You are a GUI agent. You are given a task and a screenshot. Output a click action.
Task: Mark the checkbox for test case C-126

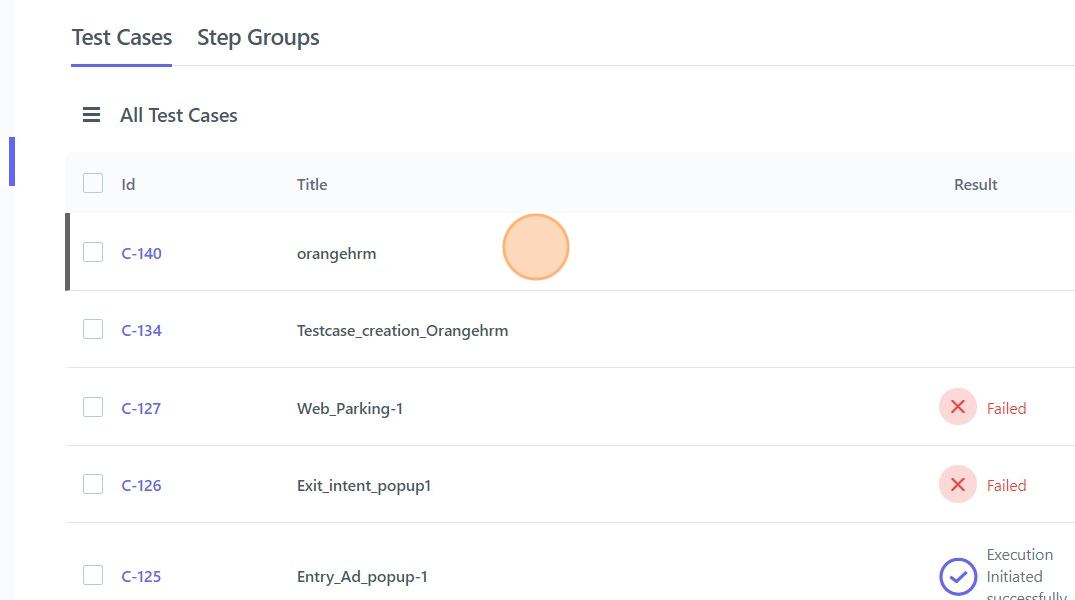(x=93, y=485)
